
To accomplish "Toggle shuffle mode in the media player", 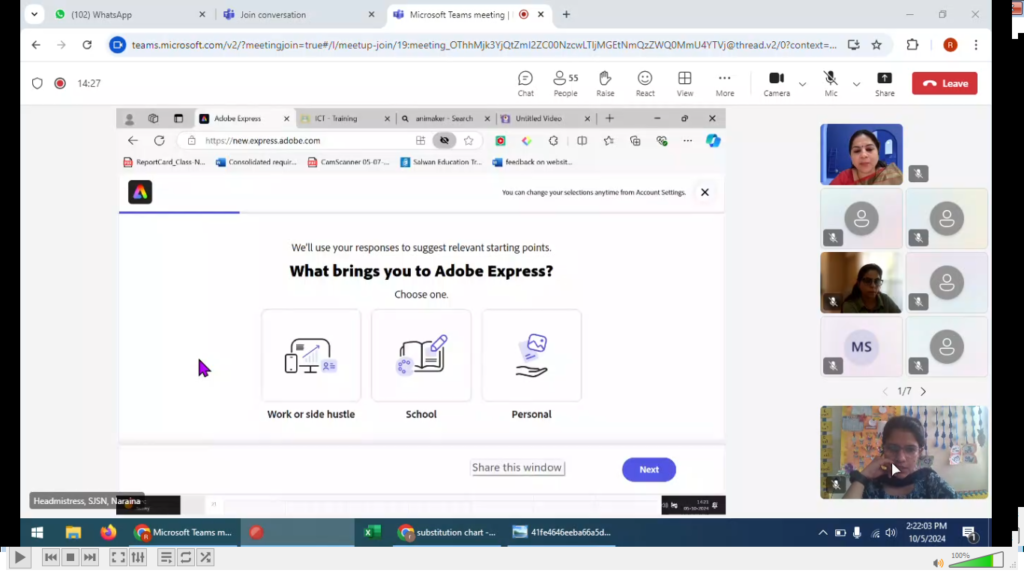I will point(206,558).
